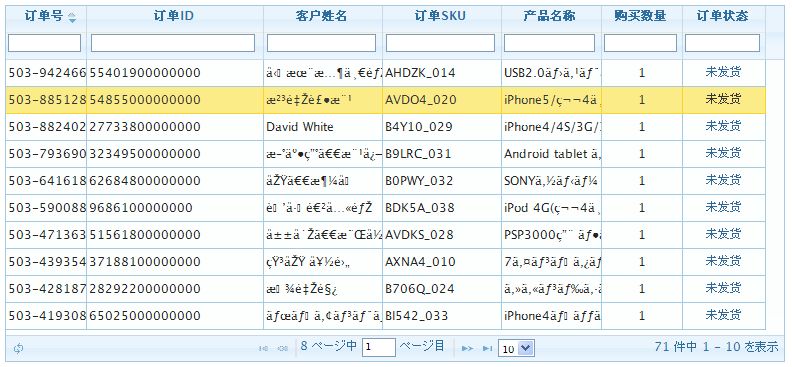This screenshot has height=367, width=792.
Task: Focus the 订单号 filter input box
Action: click(x=44, y=43)
